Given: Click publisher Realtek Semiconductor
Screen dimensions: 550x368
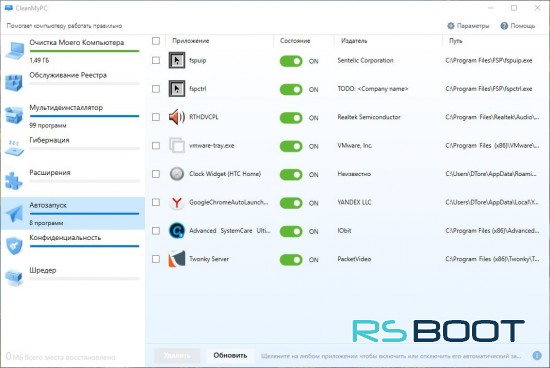Looking at the screenshot, I should 369,117.
